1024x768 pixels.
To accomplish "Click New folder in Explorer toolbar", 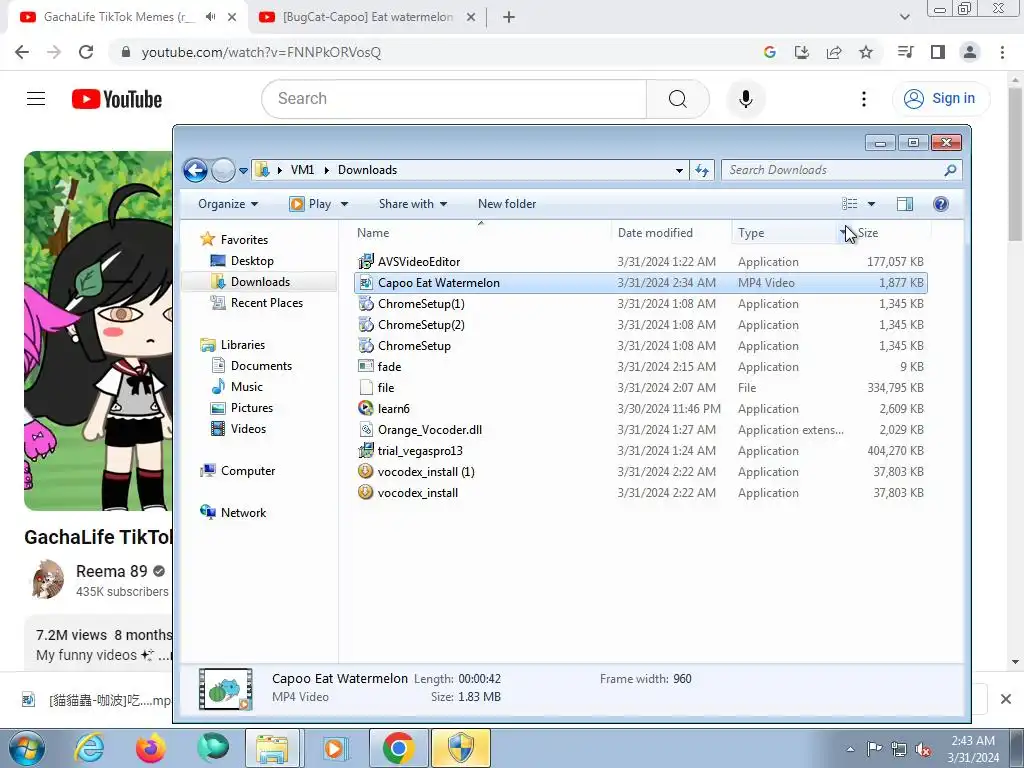I will coord(507,204).
